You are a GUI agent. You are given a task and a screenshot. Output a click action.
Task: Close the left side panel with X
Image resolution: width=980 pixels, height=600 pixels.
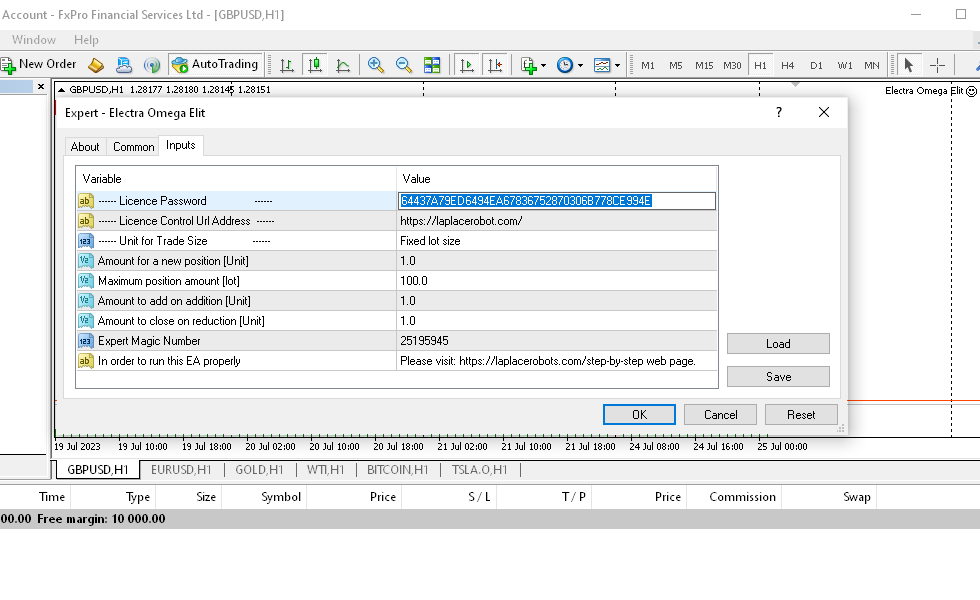pos(41,87)
